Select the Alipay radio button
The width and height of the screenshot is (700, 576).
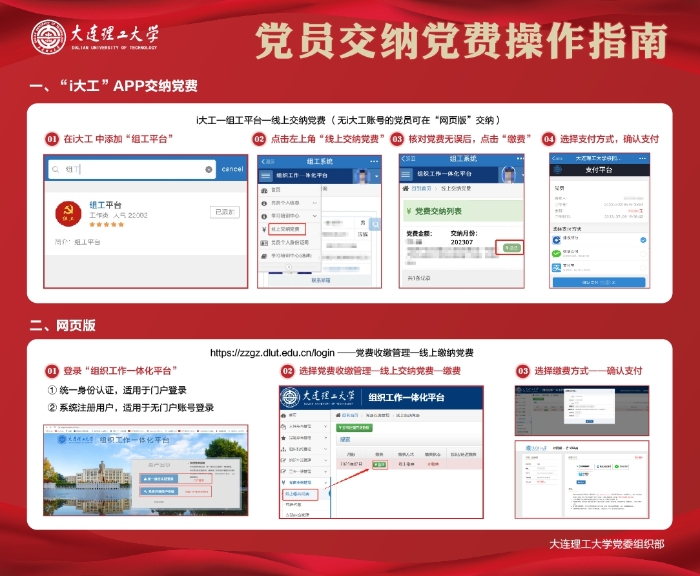tap(642, 268)
